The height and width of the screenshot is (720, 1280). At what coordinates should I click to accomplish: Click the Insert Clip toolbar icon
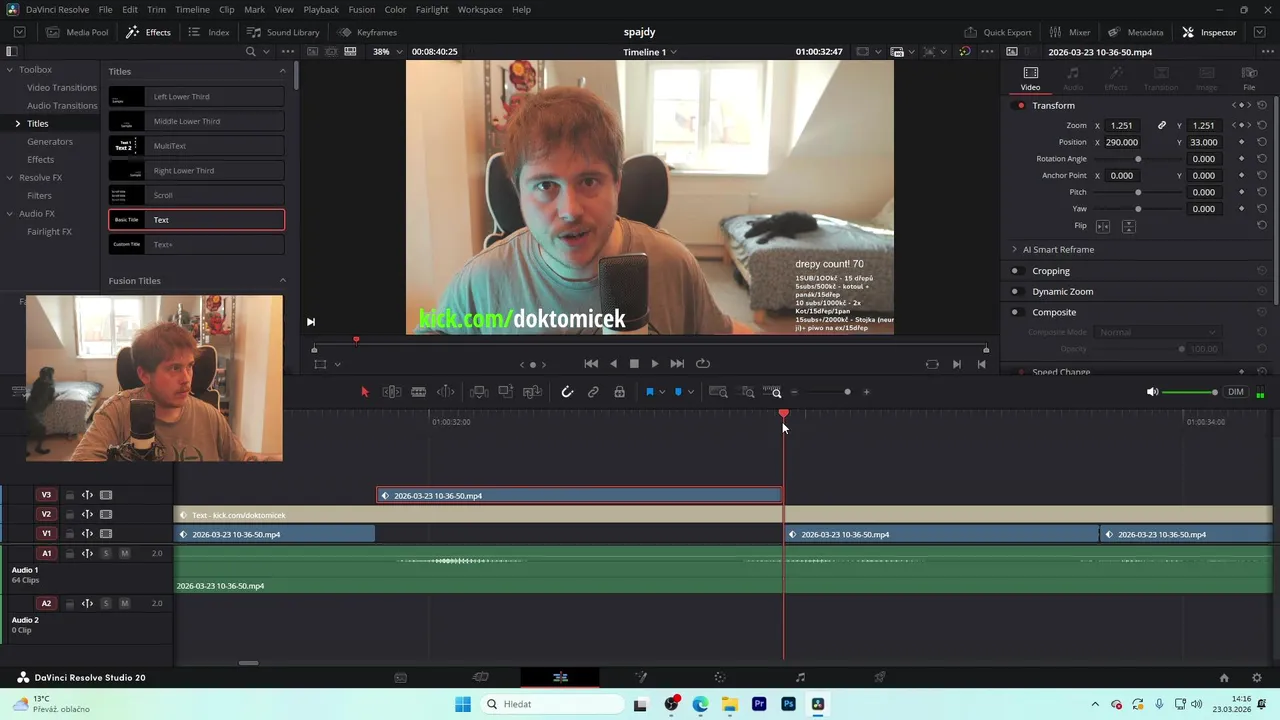click(x=479, y=392)
